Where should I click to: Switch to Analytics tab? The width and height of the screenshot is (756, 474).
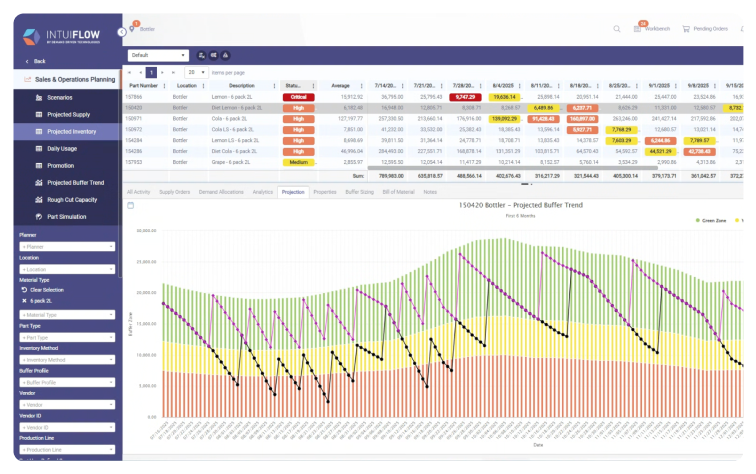[263, 192]
